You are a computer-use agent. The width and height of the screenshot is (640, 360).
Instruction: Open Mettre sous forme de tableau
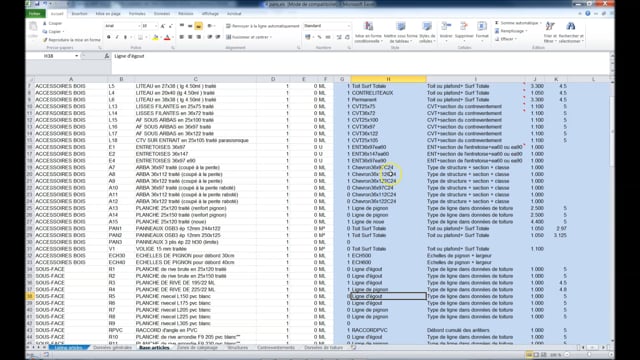pos(400,32)
